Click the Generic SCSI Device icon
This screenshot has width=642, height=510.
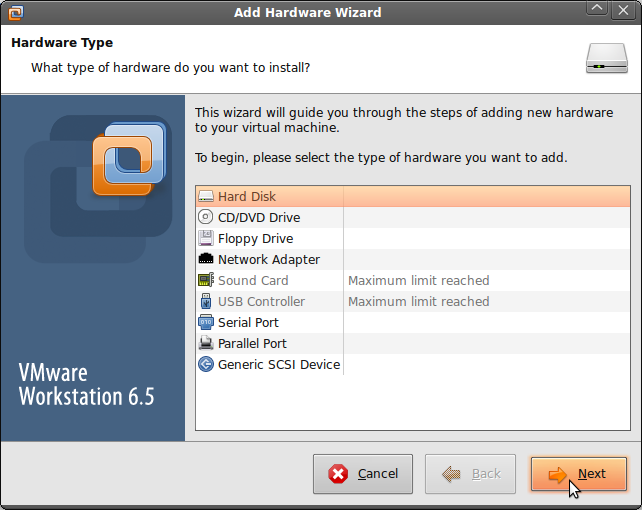coord(206,364)
